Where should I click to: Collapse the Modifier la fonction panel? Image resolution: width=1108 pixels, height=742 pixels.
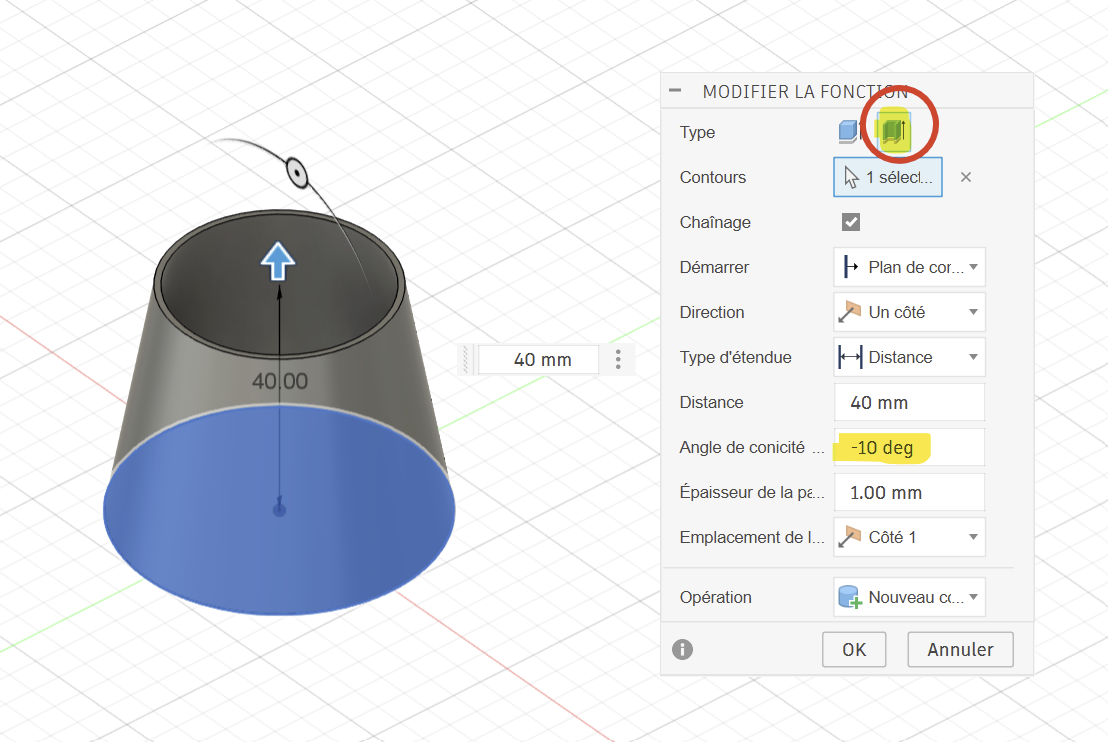click(x=675, y=90)
